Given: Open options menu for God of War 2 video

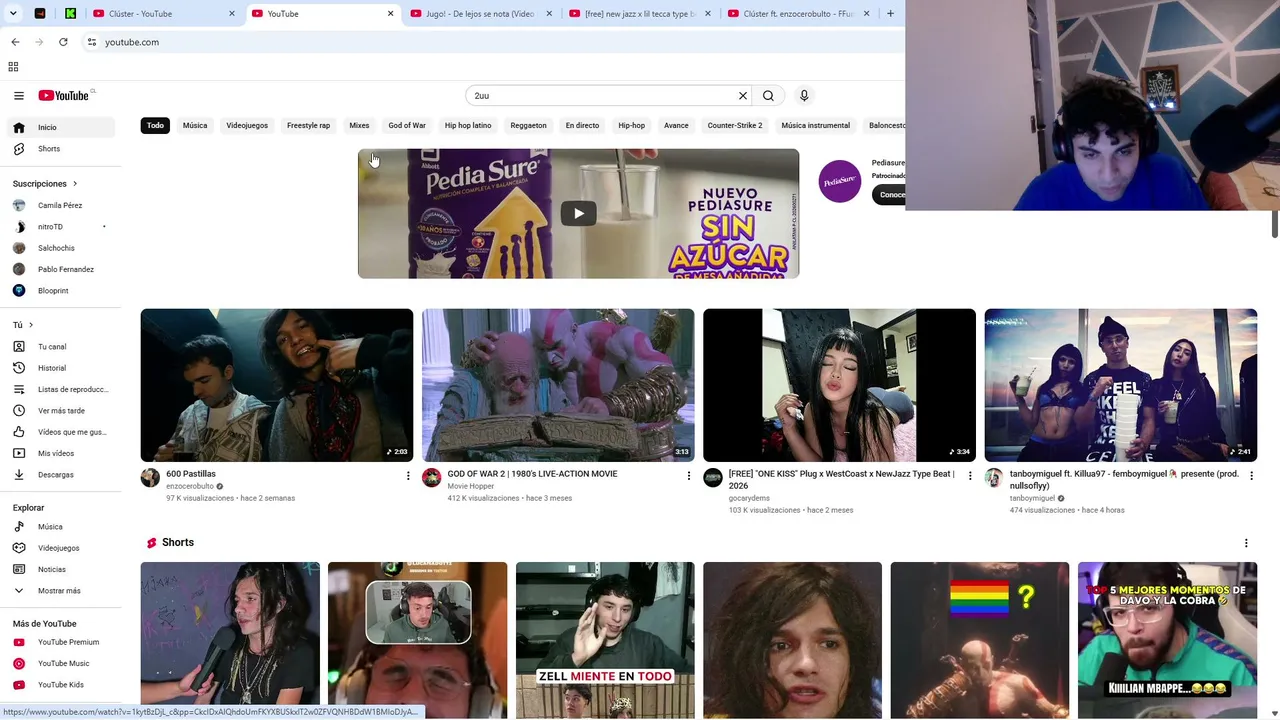Looking at the screenshot, I should pyautogui.click(x=688, y=476).
